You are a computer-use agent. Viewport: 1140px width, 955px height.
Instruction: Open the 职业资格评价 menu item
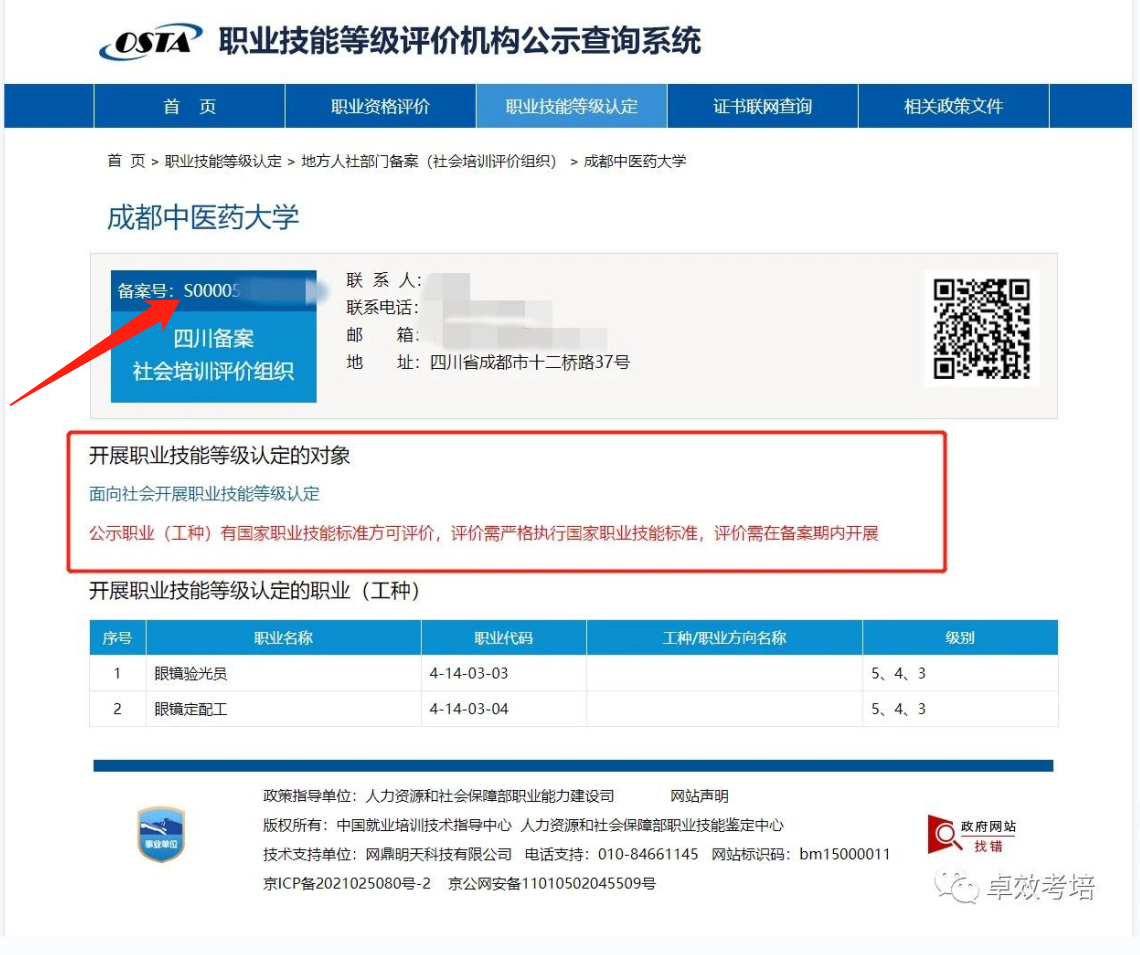380,107
